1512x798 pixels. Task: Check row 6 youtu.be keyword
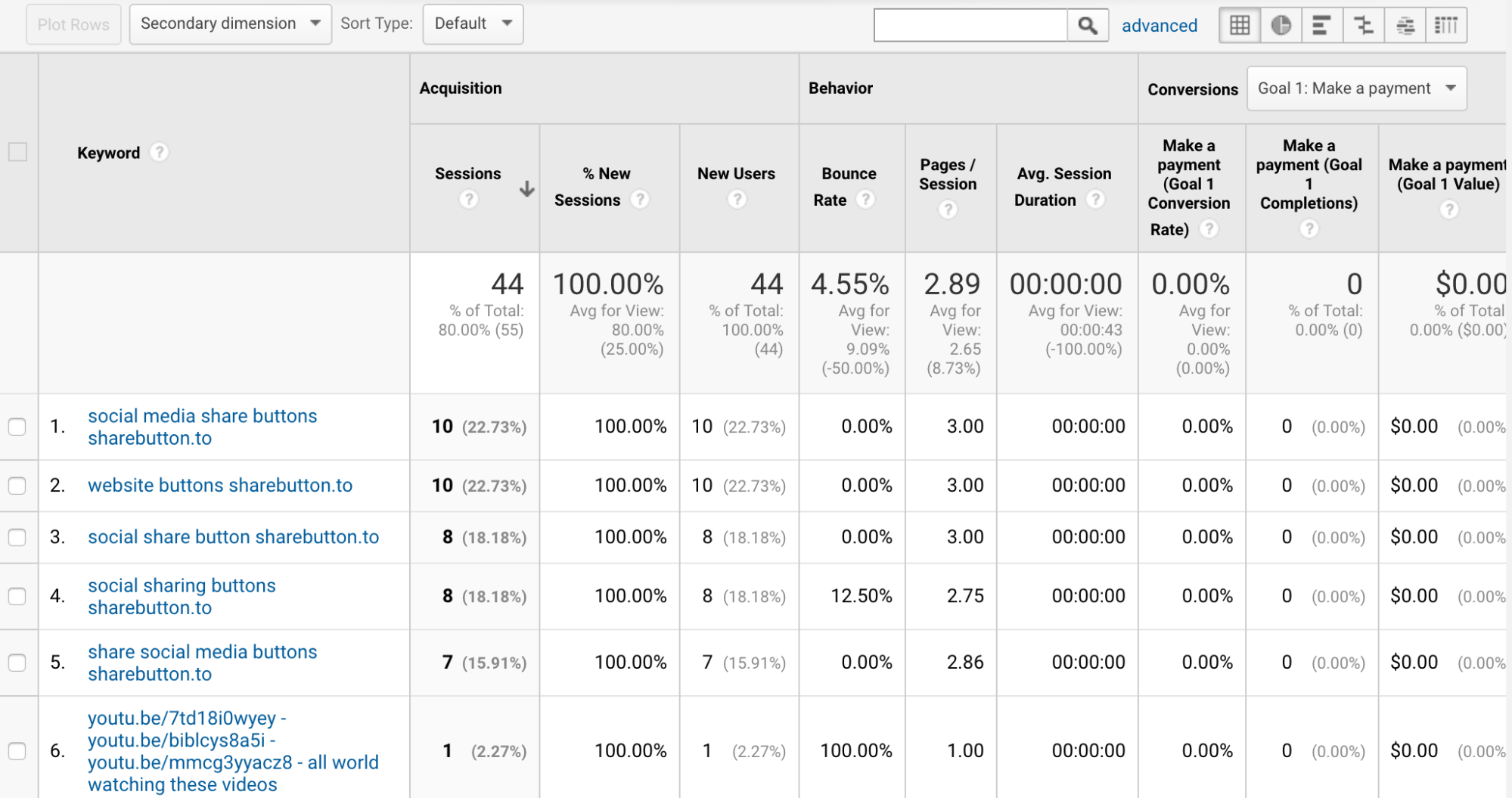tap(17, 751)
